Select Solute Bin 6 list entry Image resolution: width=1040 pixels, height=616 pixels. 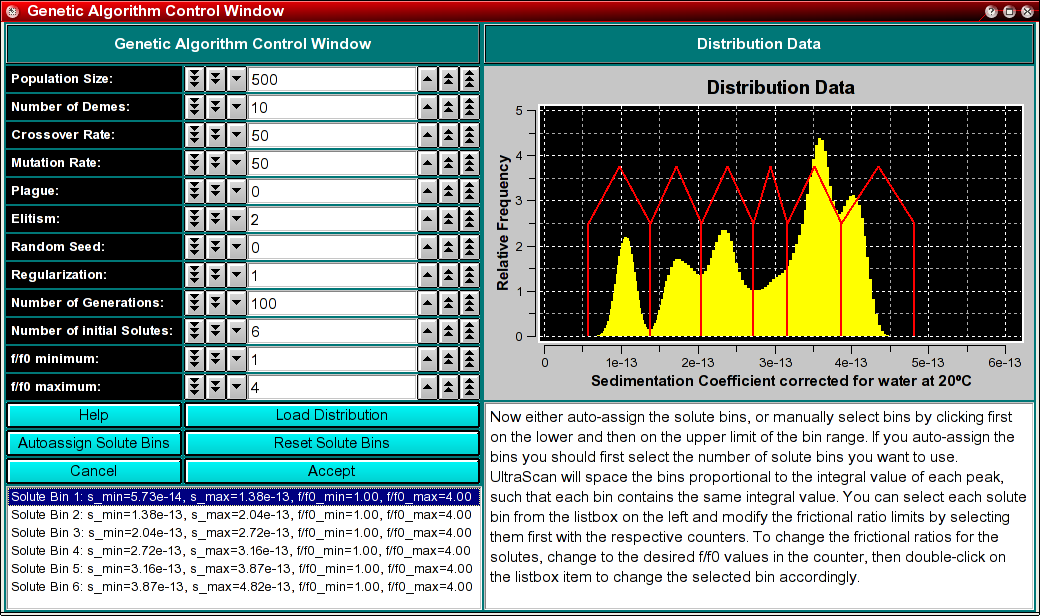pyautogui.click(x=241, y=587)
